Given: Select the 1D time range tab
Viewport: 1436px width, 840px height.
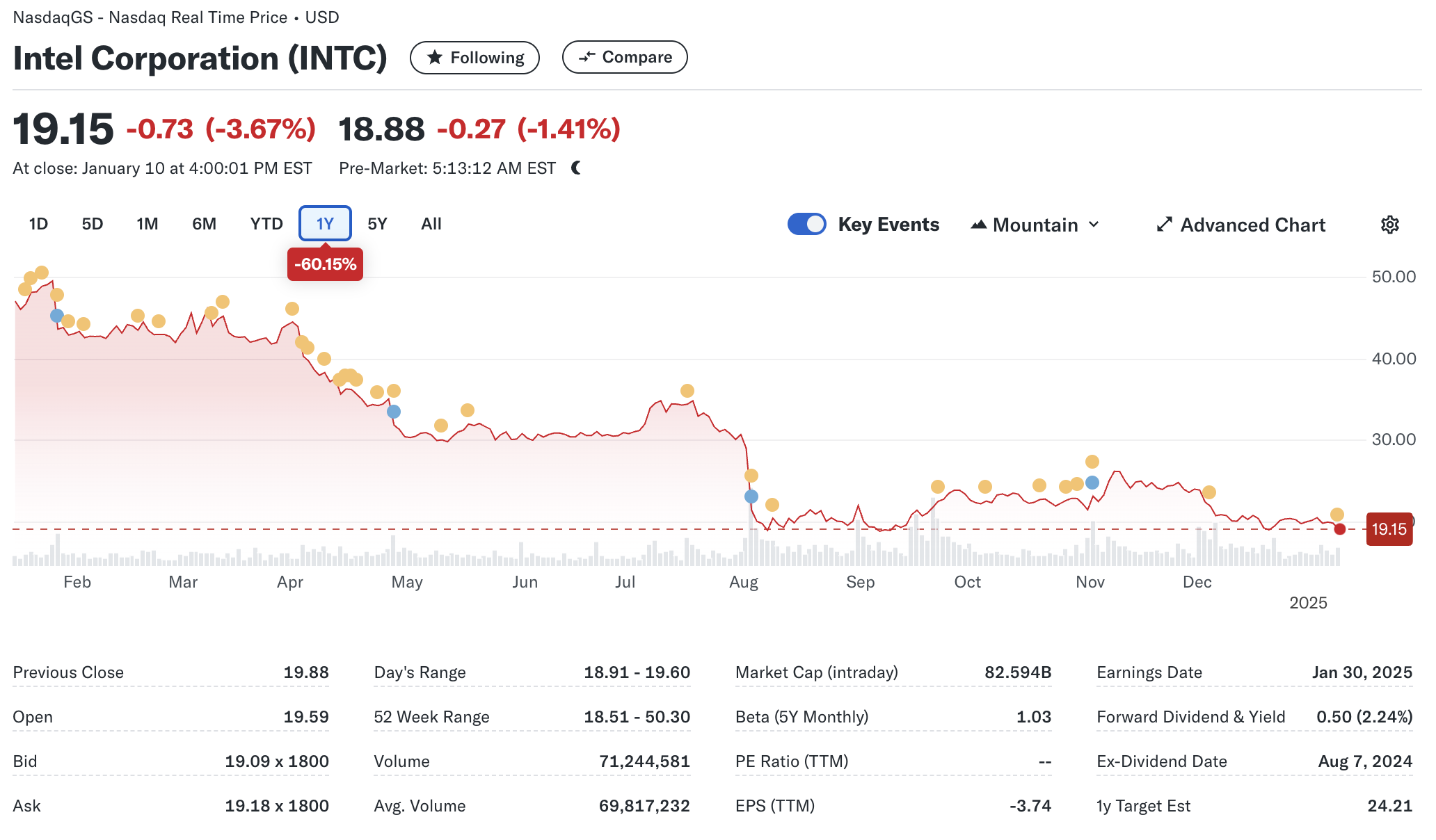Looking at the screenshot, I should click(x=38, y=224).
